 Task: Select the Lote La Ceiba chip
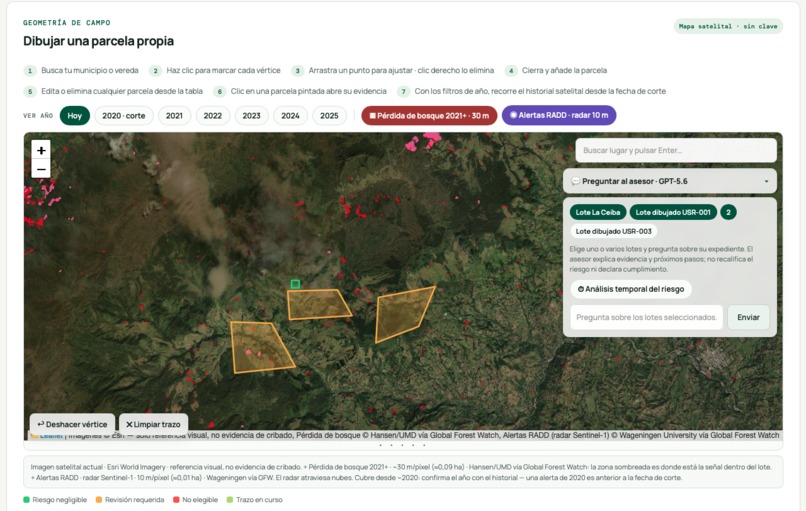click(598, 212)
